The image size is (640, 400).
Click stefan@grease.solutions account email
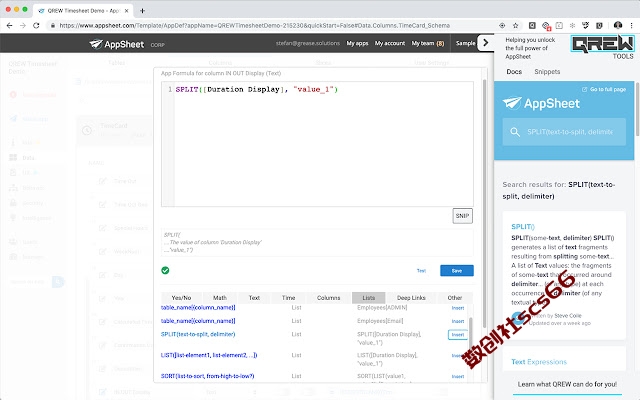(x=308, y=43)
